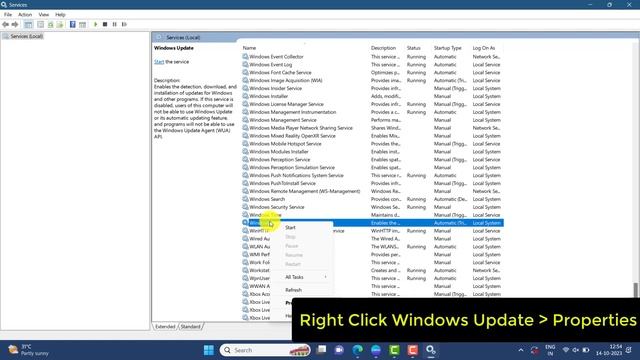Viewport: 640px width, 360px height.
Task: Choose All Tasks in the context menu
Action: [x=294, y=277]
